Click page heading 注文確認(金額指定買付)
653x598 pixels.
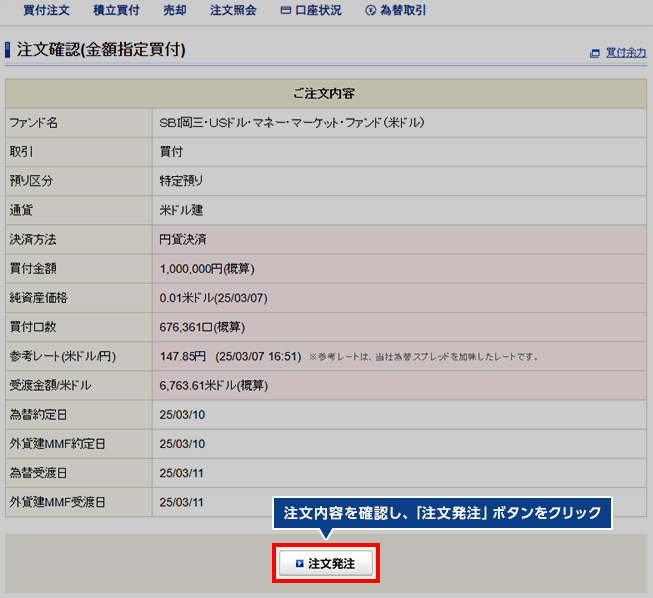pyautogui.click(x=101, y=50)
